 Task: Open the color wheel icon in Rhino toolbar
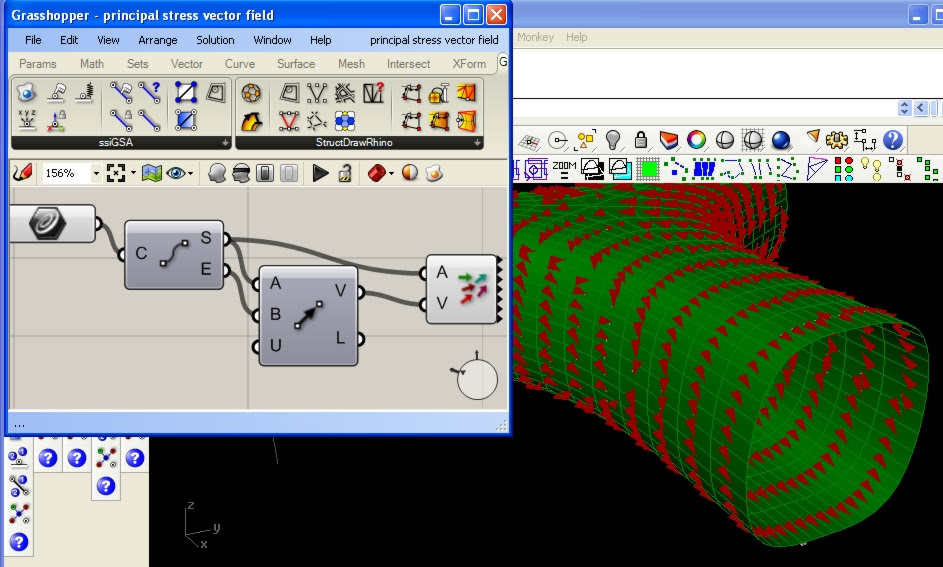click(696, 140)
